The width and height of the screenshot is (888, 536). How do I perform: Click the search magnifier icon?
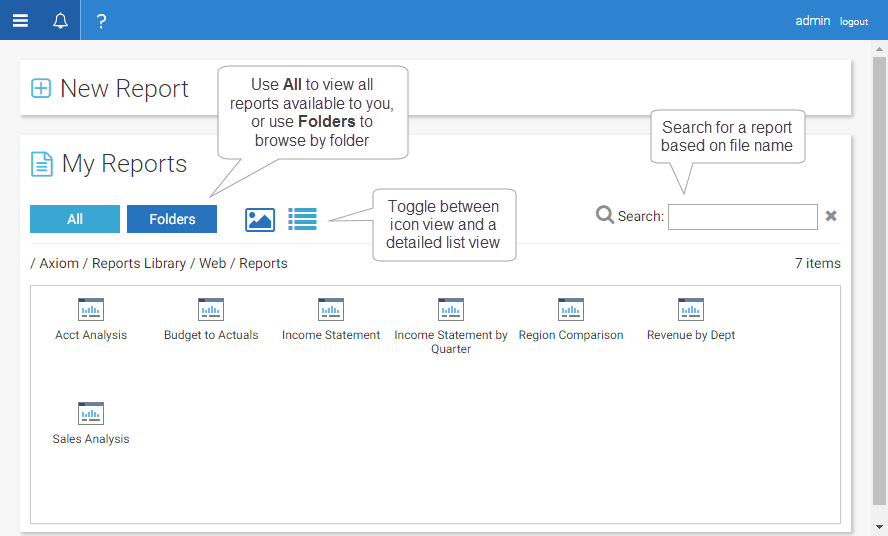coord(605,215)
